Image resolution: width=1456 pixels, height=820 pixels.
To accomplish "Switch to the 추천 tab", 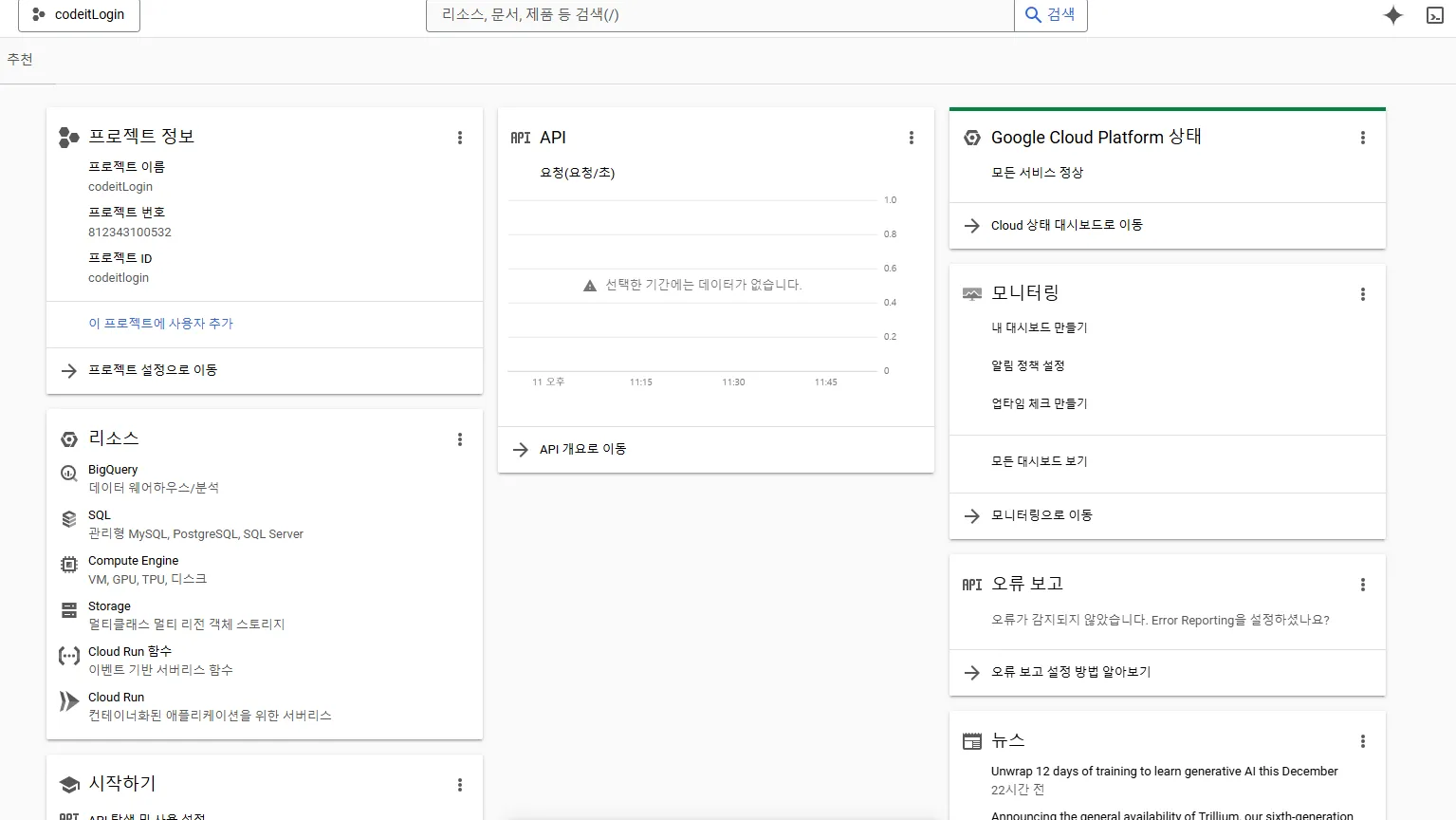I will point(20,60).
